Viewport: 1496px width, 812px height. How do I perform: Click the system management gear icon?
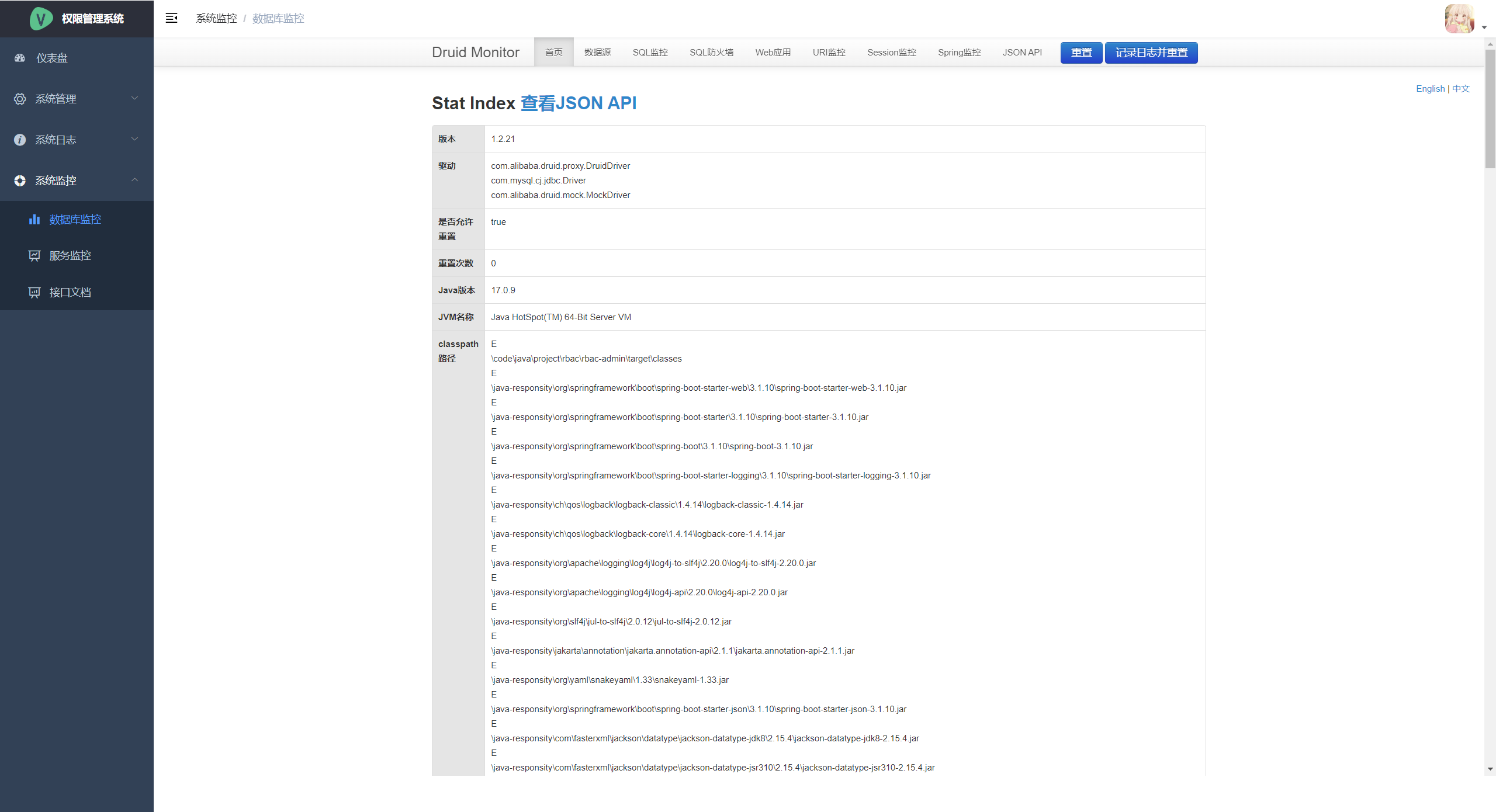point(20,99)
